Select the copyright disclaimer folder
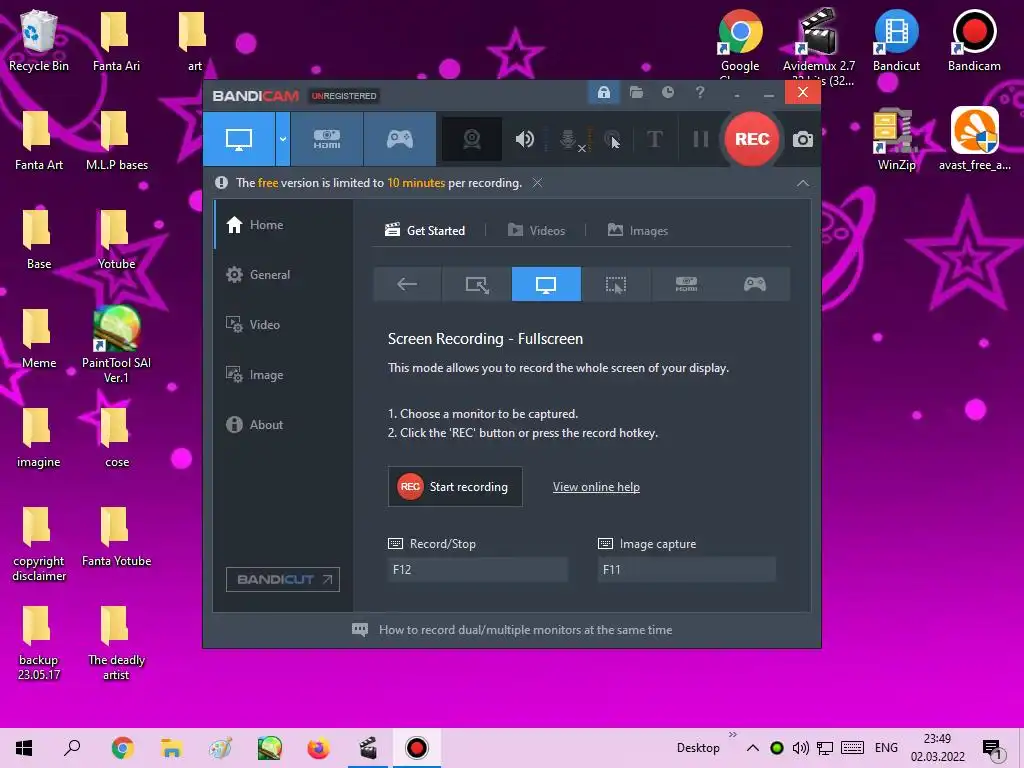The height and width of the screenshot is (768, 1024). [x=39, y=543]
